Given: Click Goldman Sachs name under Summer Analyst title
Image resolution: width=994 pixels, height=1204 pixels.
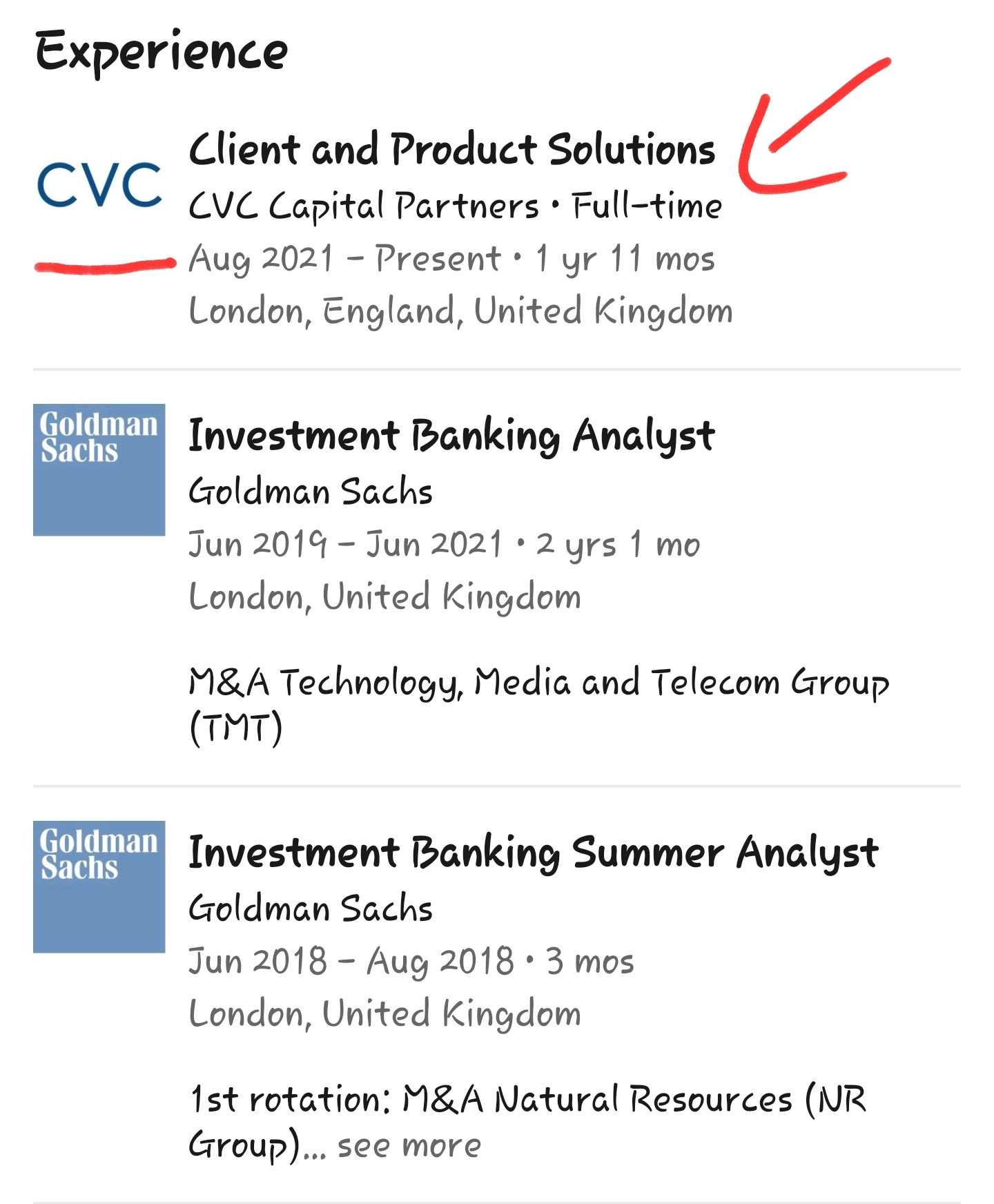Looking at the screenshot, I should coord(311,909).
